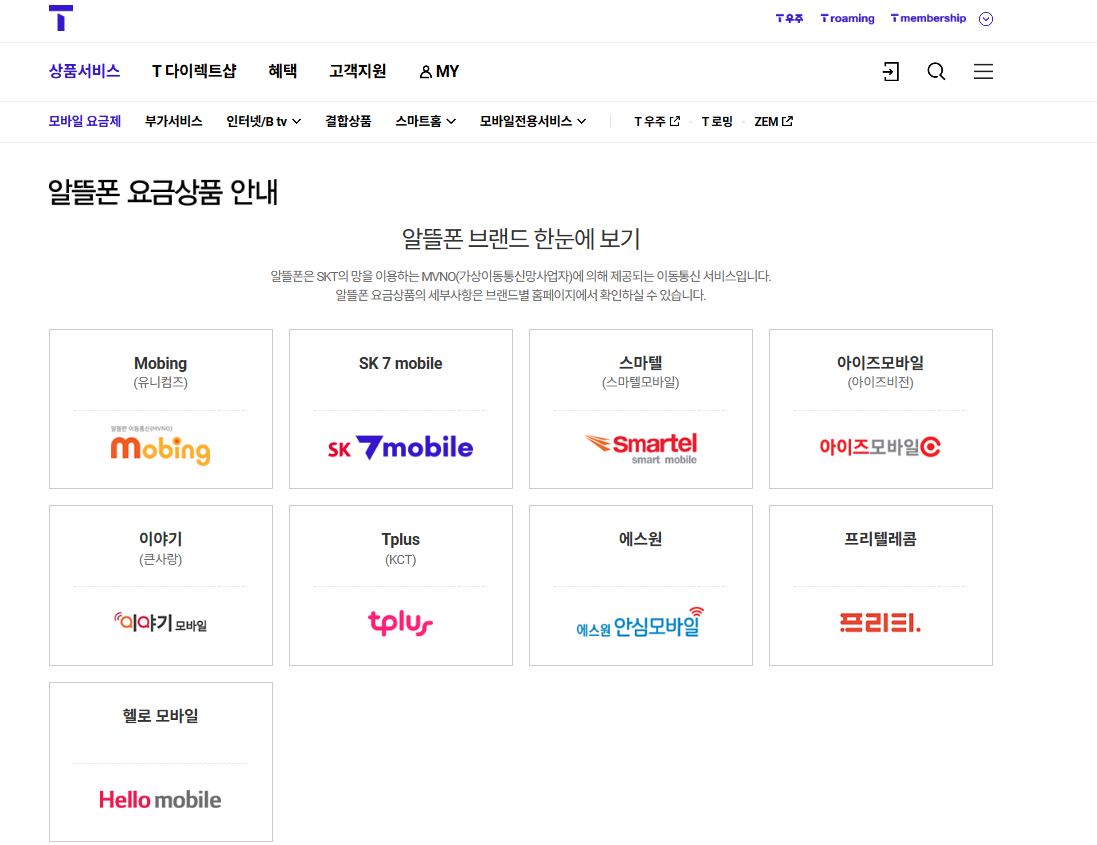This screenshot has height=845, width=1097.
Task: Click the Mobing brand logo
Action: point(160,445)
